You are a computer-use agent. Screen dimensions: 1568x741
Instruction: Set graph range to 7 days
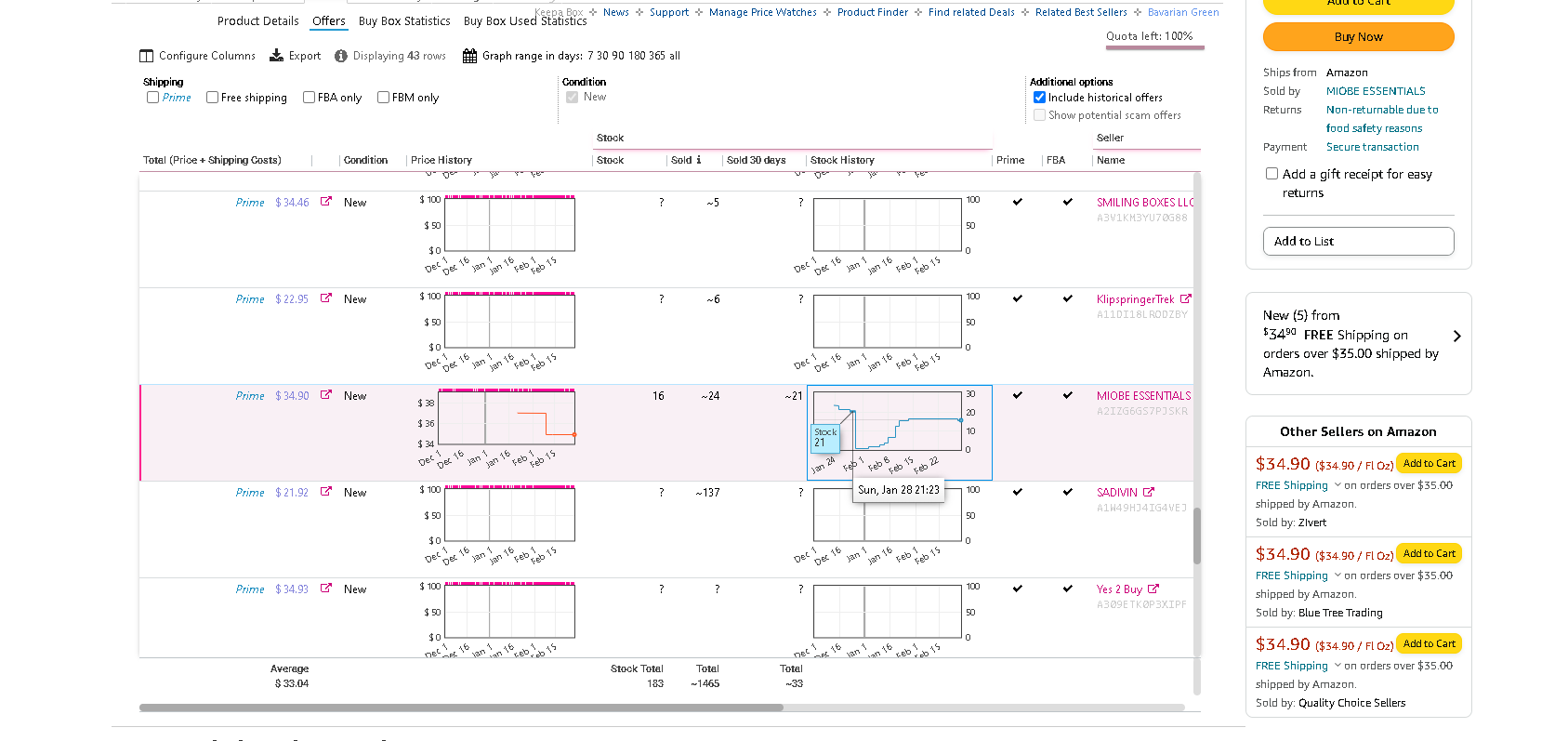click(590, 56)
